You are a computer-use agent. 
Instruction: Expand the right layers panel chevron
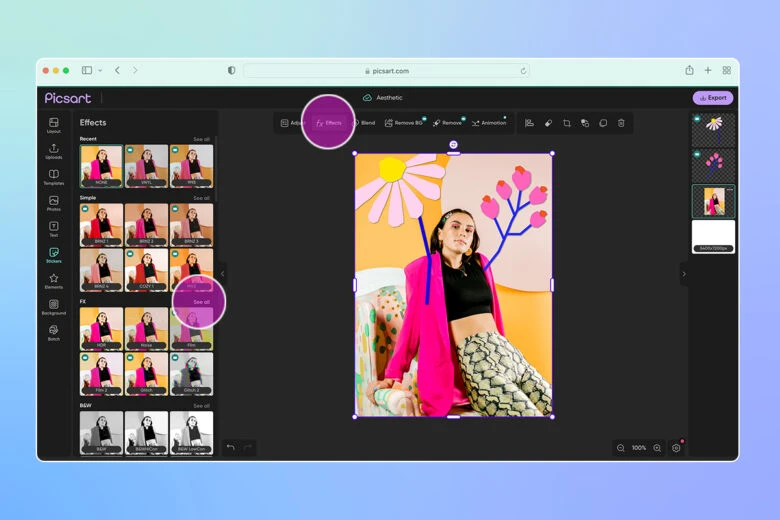(x=684, y=273)
